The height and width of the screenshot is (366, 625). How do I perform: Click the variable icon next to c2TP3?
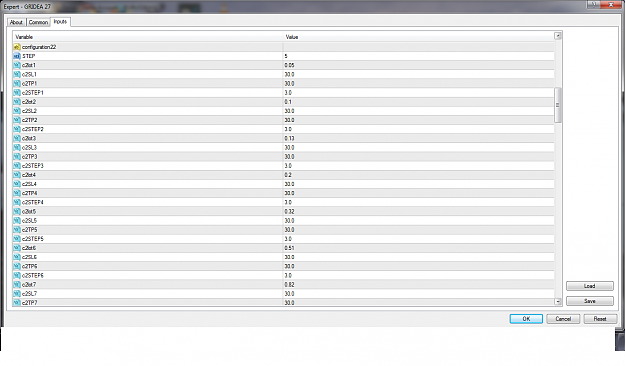pyautogui.click(x=17, y=157)
